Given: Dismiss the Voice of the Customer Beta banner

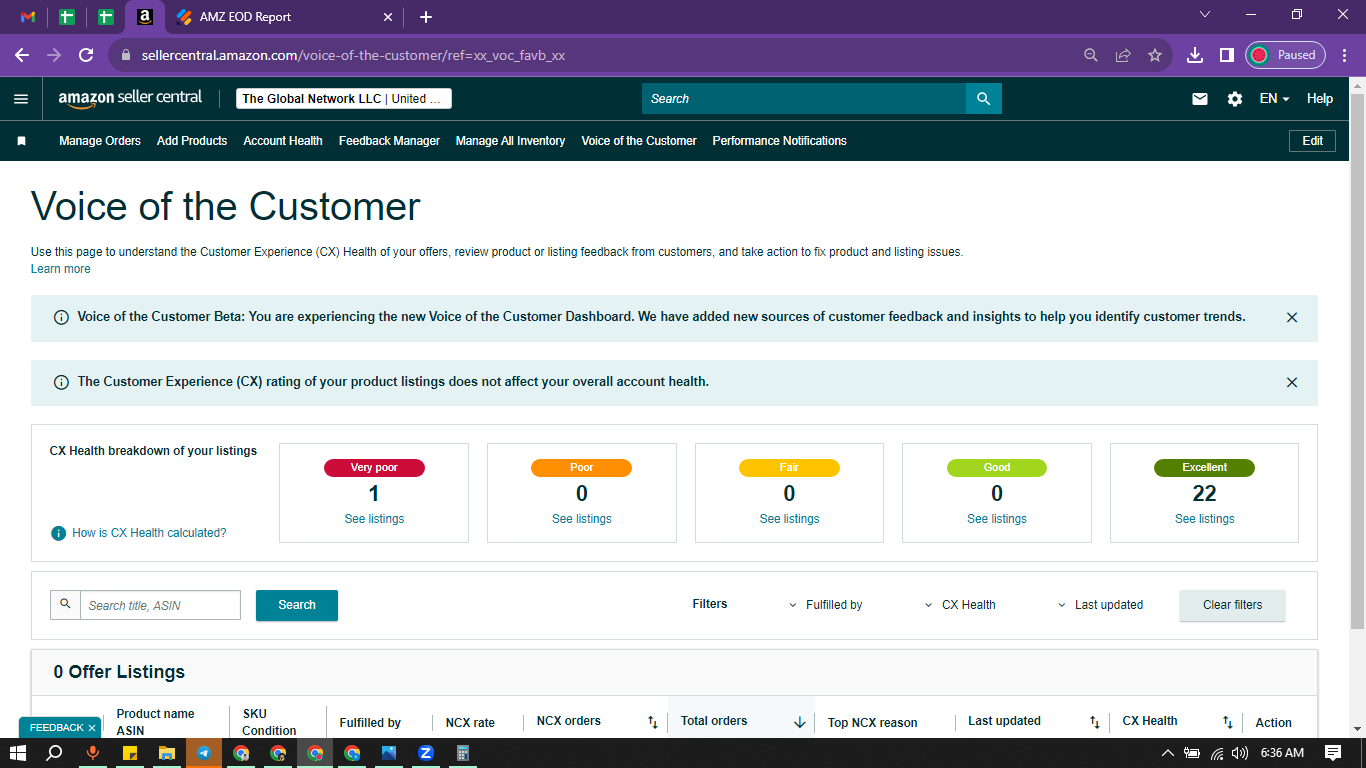Looking at the screenshot, I should click(1292, 318).
